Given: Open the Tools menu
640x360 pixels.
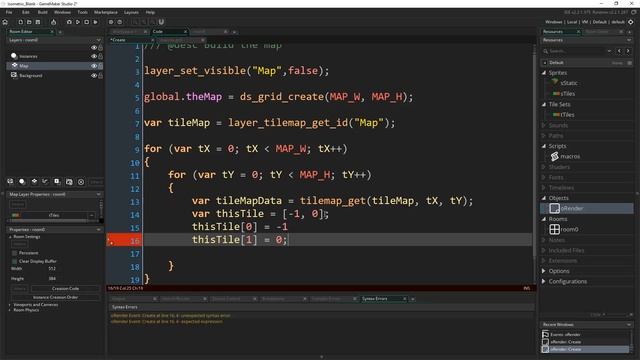Looking at the screenshot, I should 82,12.
